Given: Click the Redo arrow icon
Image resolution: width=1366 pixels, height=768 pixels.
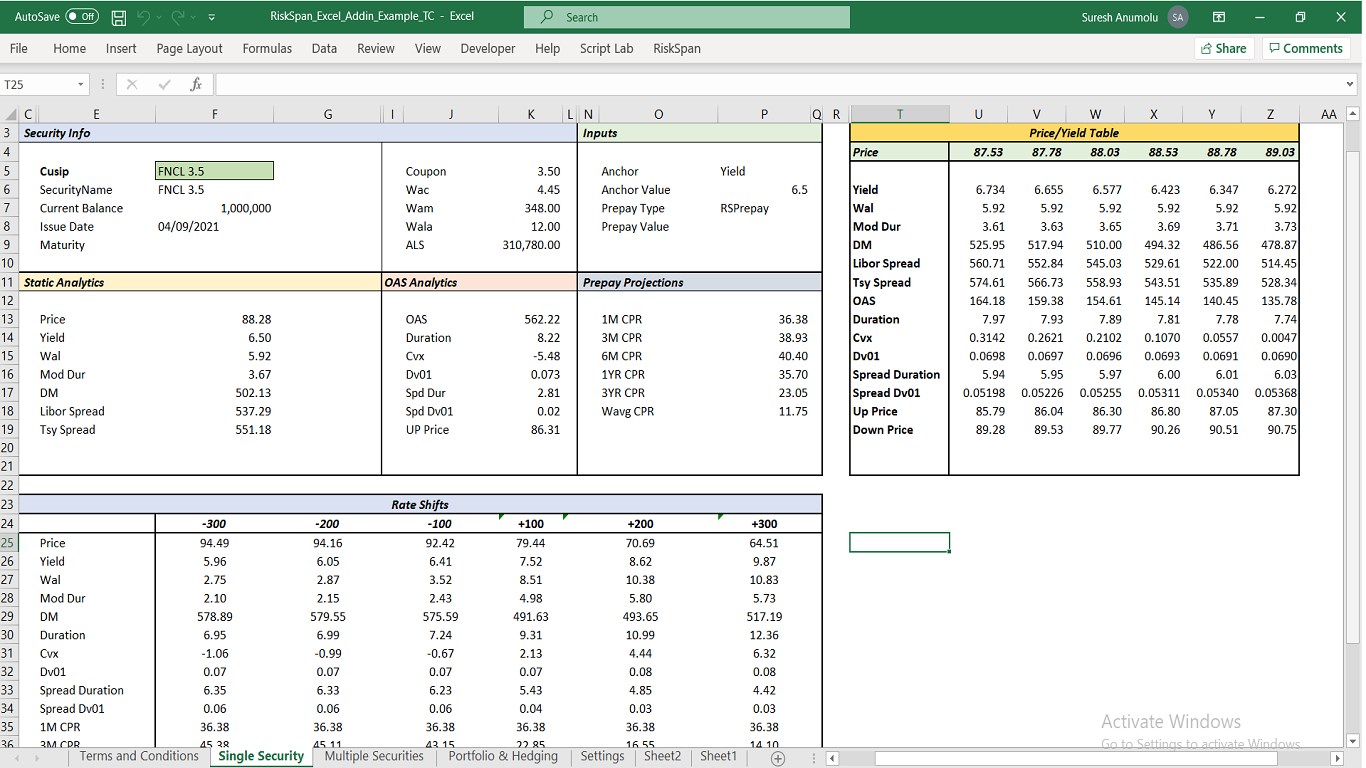Looking at the screenshot, I should pos(177,17).
